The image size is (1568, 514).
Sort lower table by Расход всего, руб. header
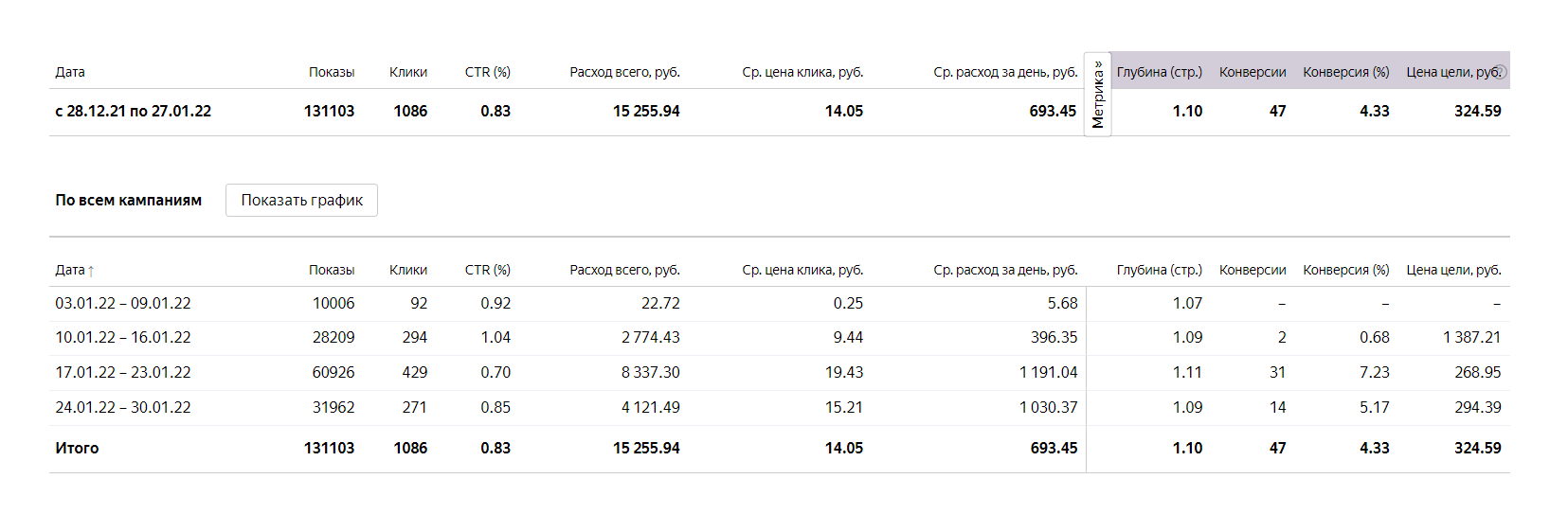pos(625,270)
